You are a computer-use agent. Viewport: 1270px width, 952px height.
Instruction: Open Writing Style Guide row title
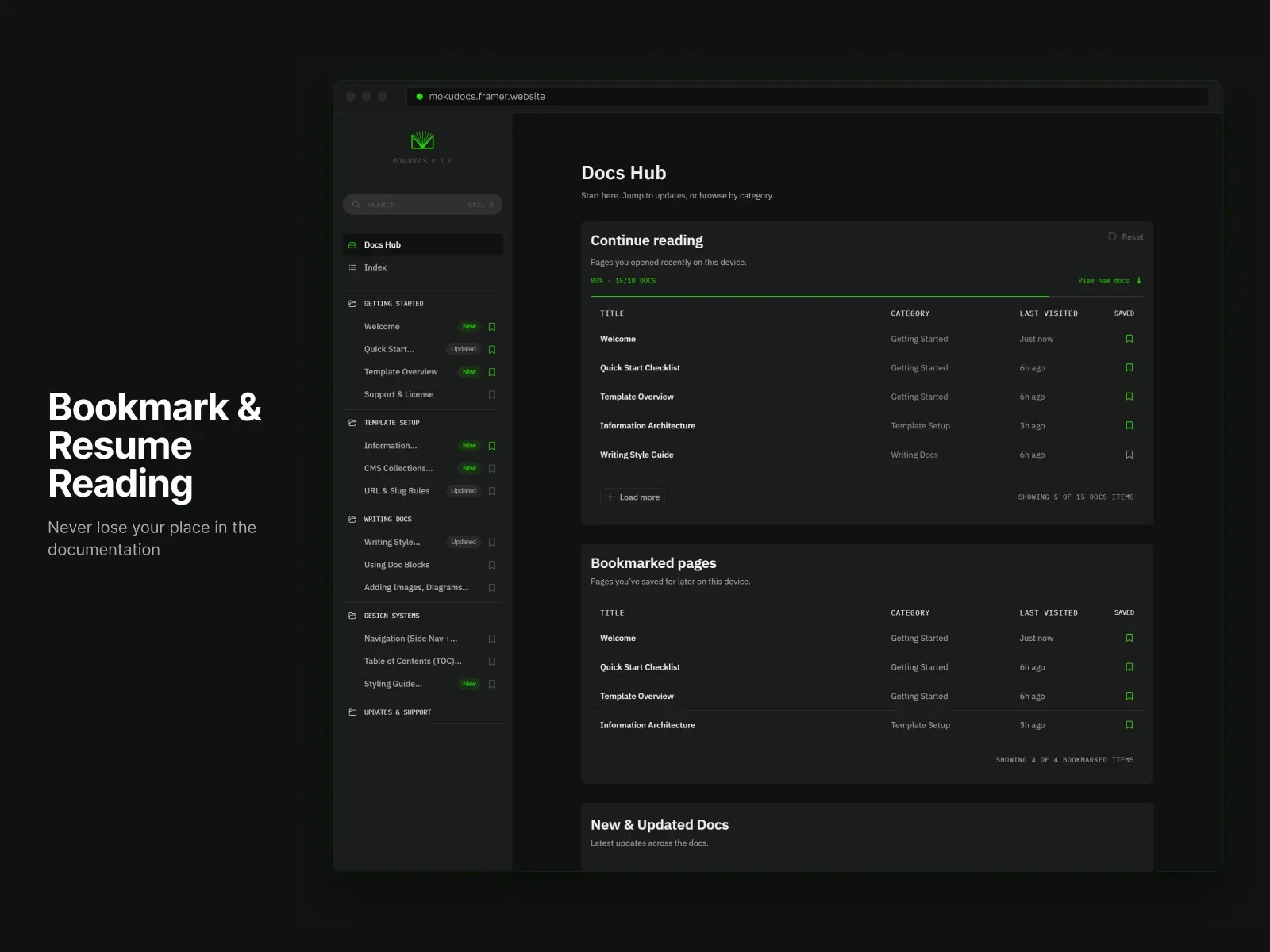coord(637,455)
